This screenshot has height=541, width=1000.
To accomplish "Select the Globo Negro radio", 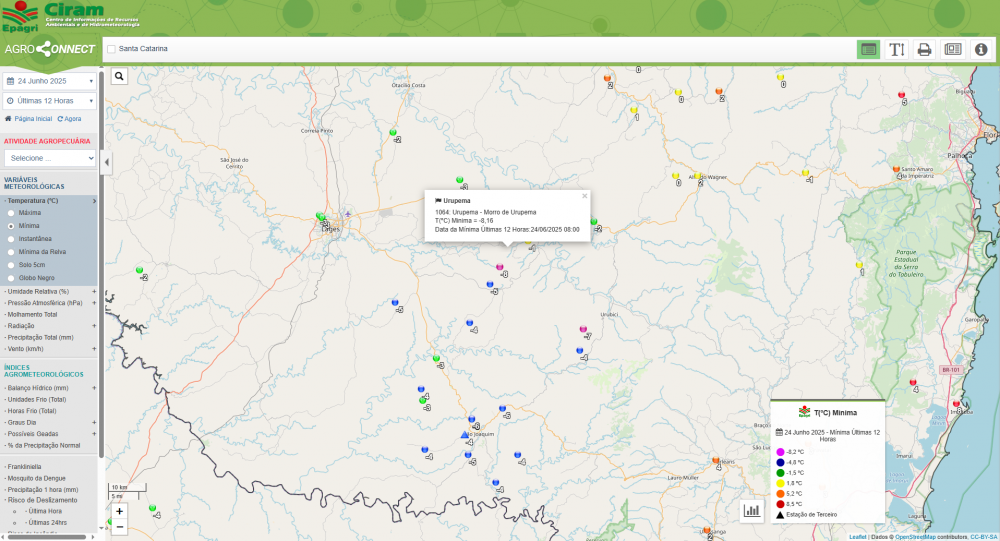I will point(11,278).
